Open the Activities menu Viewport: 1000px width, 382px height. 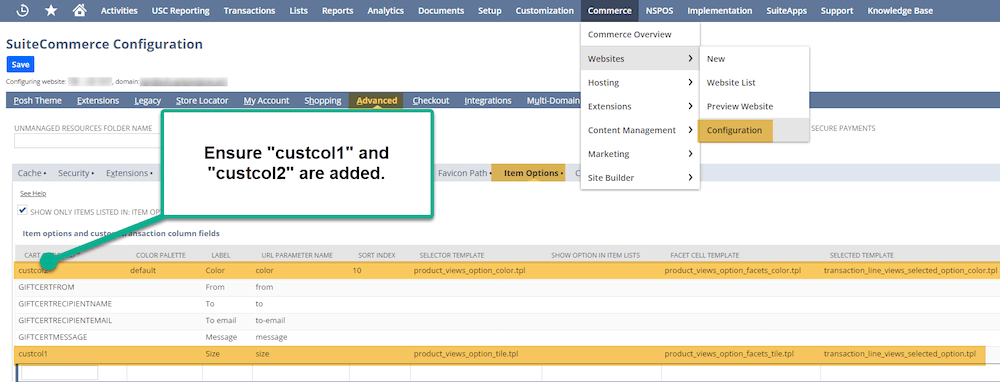tap(119, 11)
